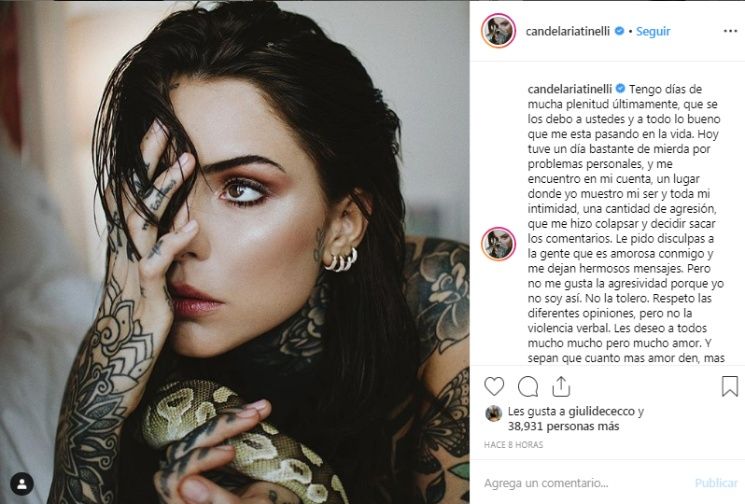Follow the account with Seguir
Image resolution: width=745 pixels, height=504 pixels.
pyautogui.click(x=653, y=31)
